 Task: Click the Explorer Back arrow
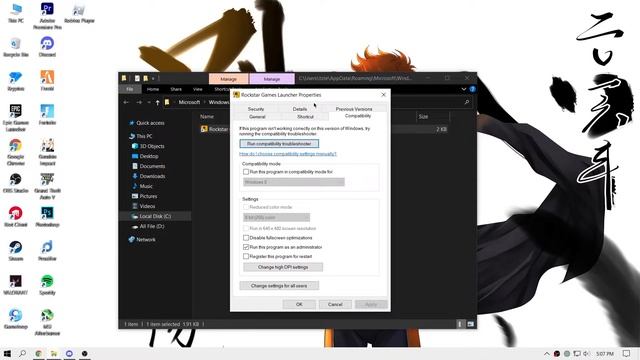click(126, 102)
